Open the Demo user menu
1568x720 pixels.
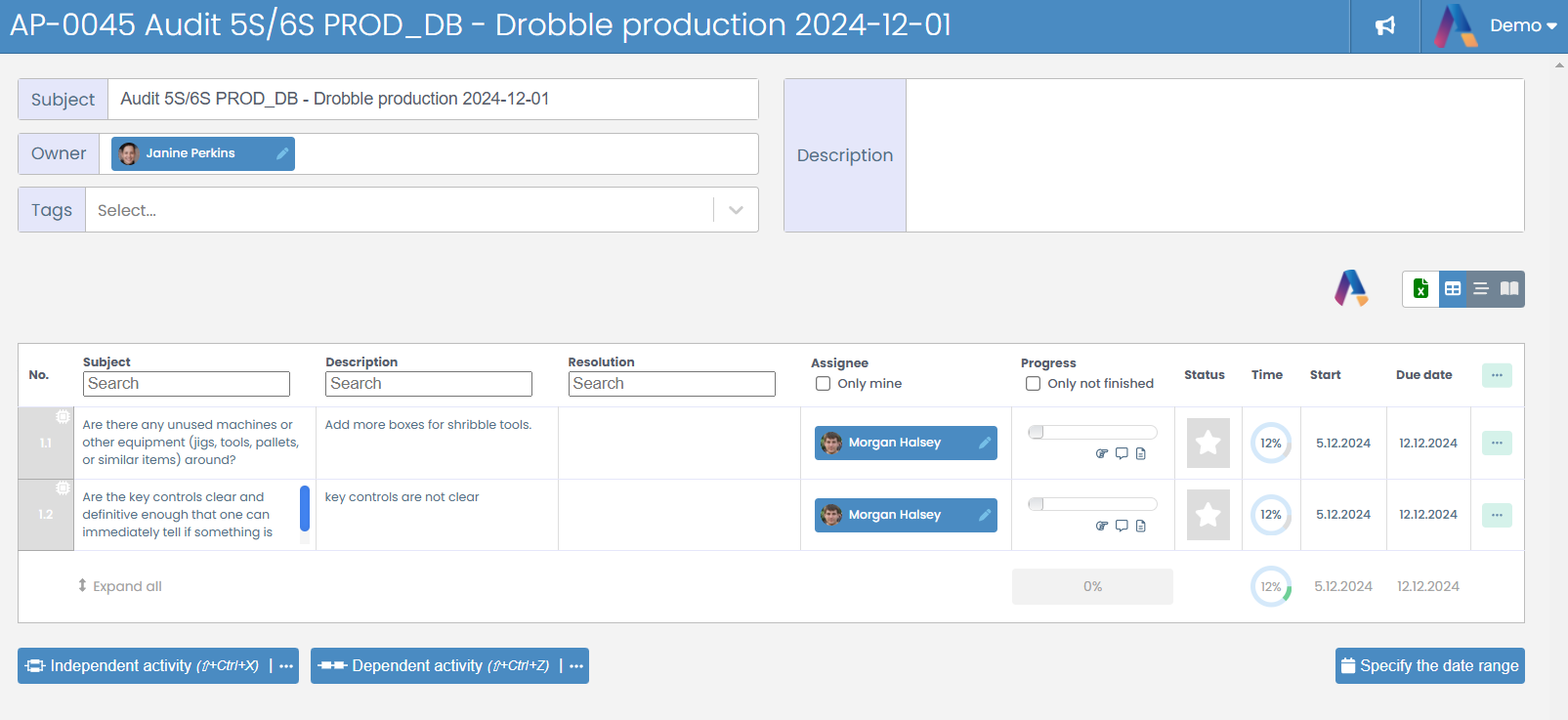pyautogui.click(x=1521, y=26)
